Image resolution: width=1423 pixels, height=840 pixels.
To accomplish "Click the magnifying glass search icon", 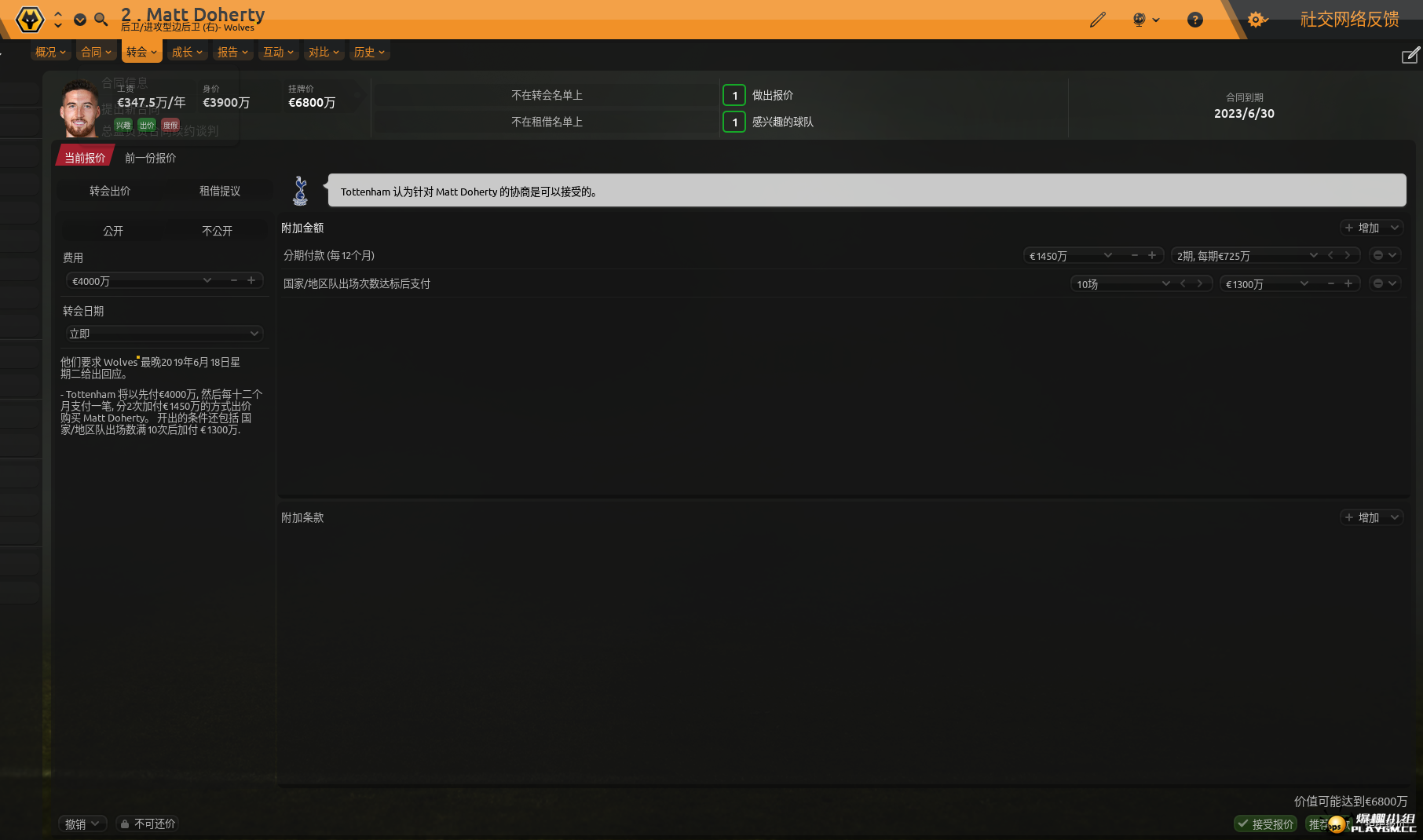I will coord(101,20).
